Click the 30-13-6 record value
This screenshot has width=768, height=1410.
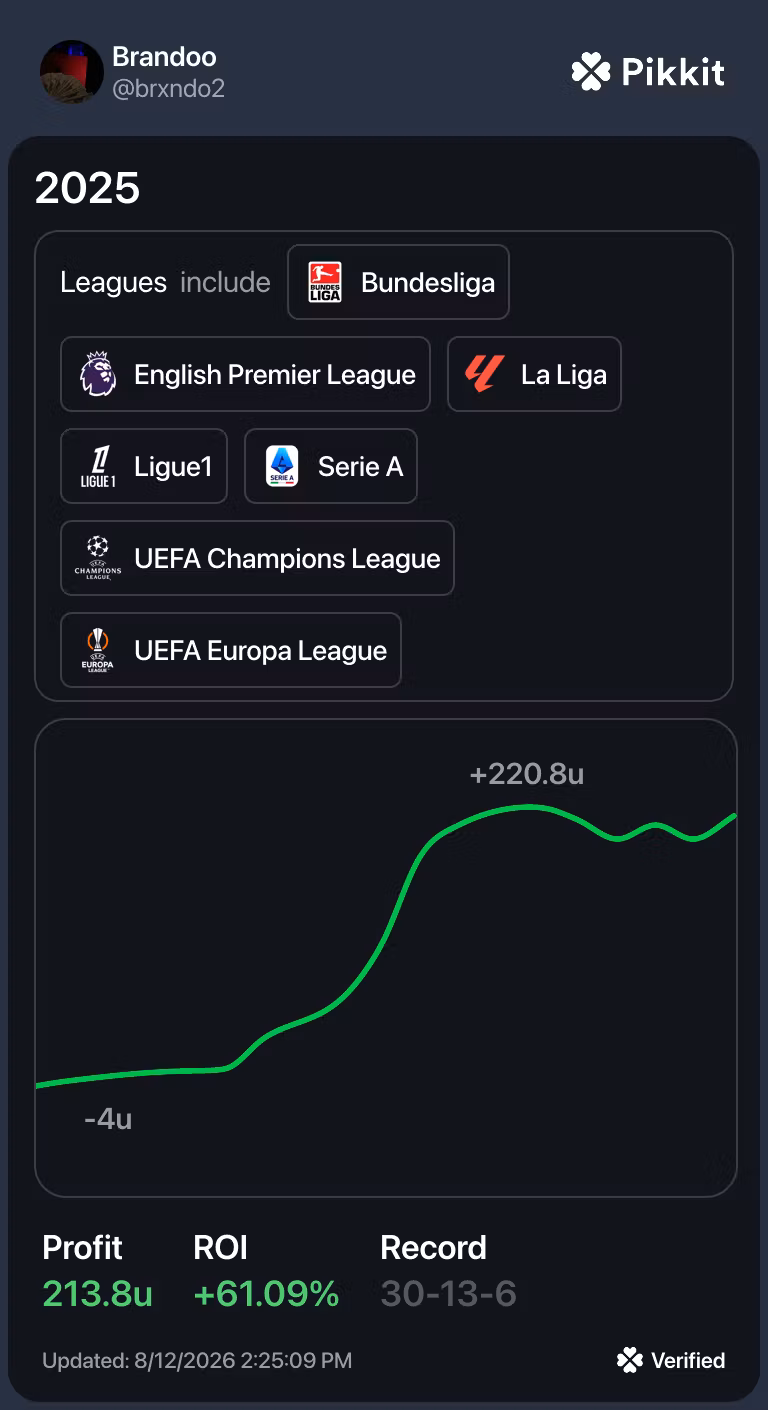click(x=449, y=1294)
